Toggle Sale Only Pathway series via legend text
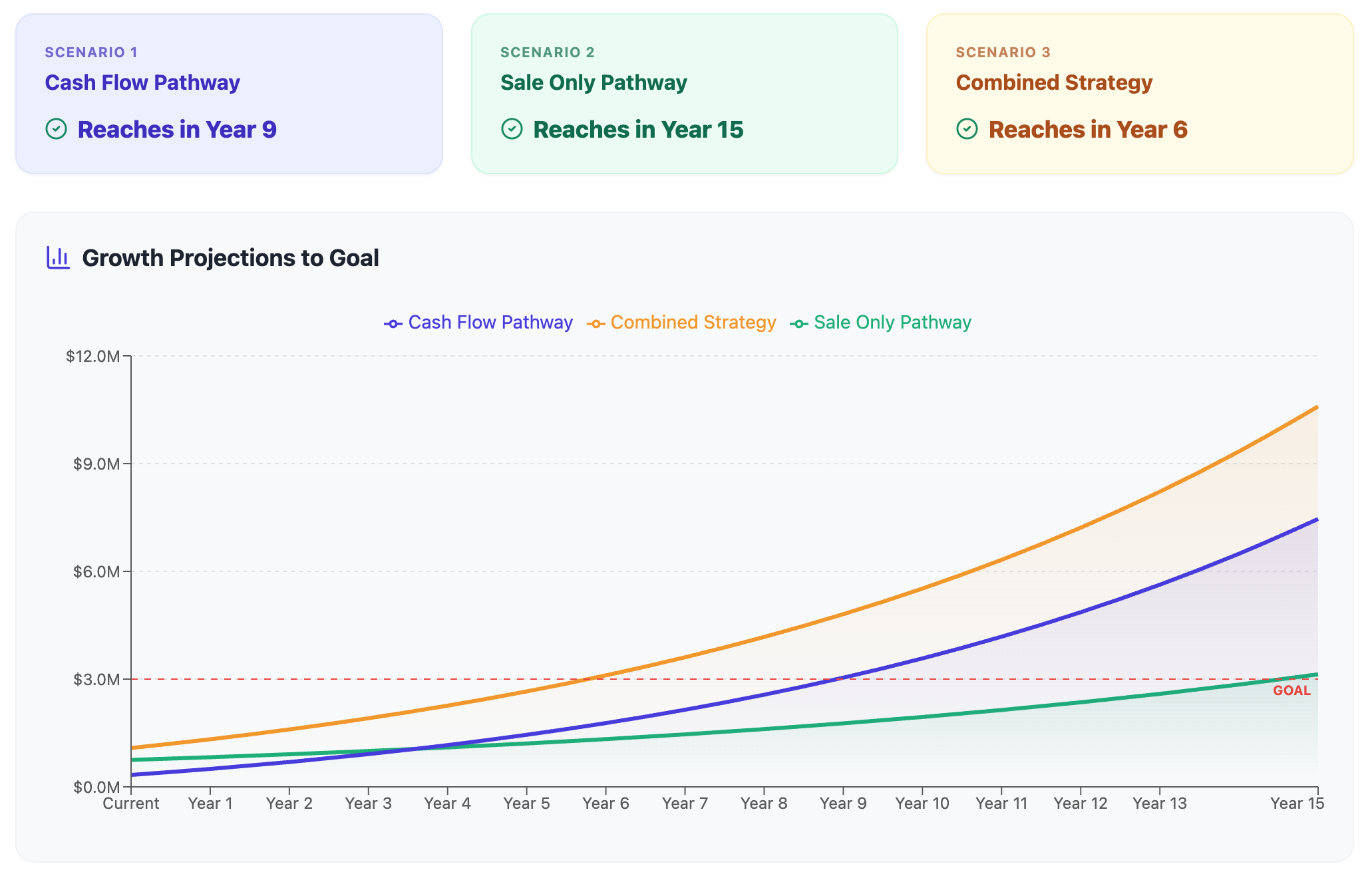1372x870 pixels. (892, 323)
